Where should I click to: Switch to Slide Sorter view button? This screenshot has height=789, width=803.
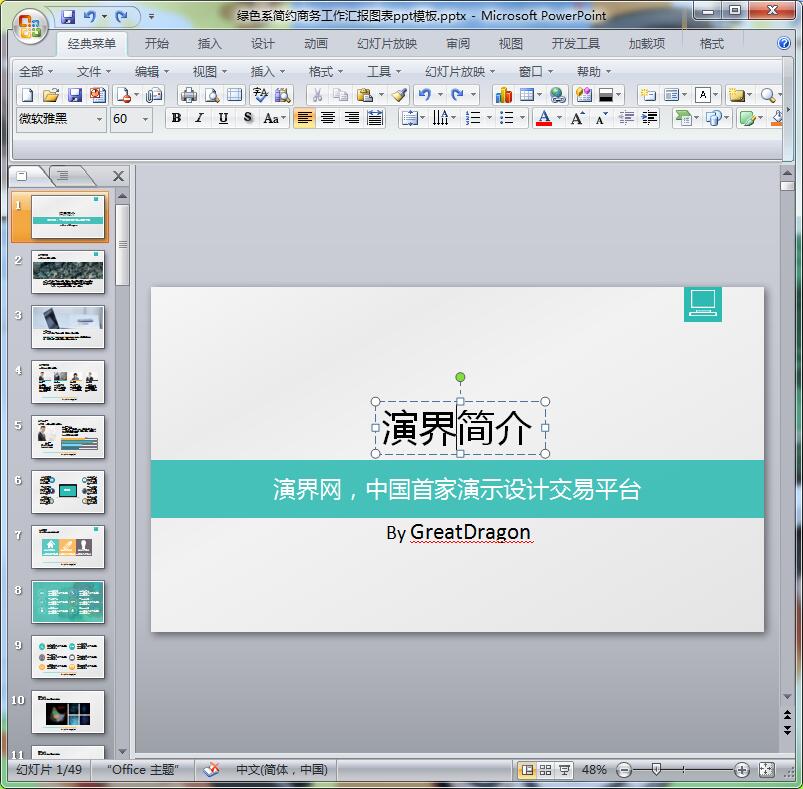pos(545,770)
